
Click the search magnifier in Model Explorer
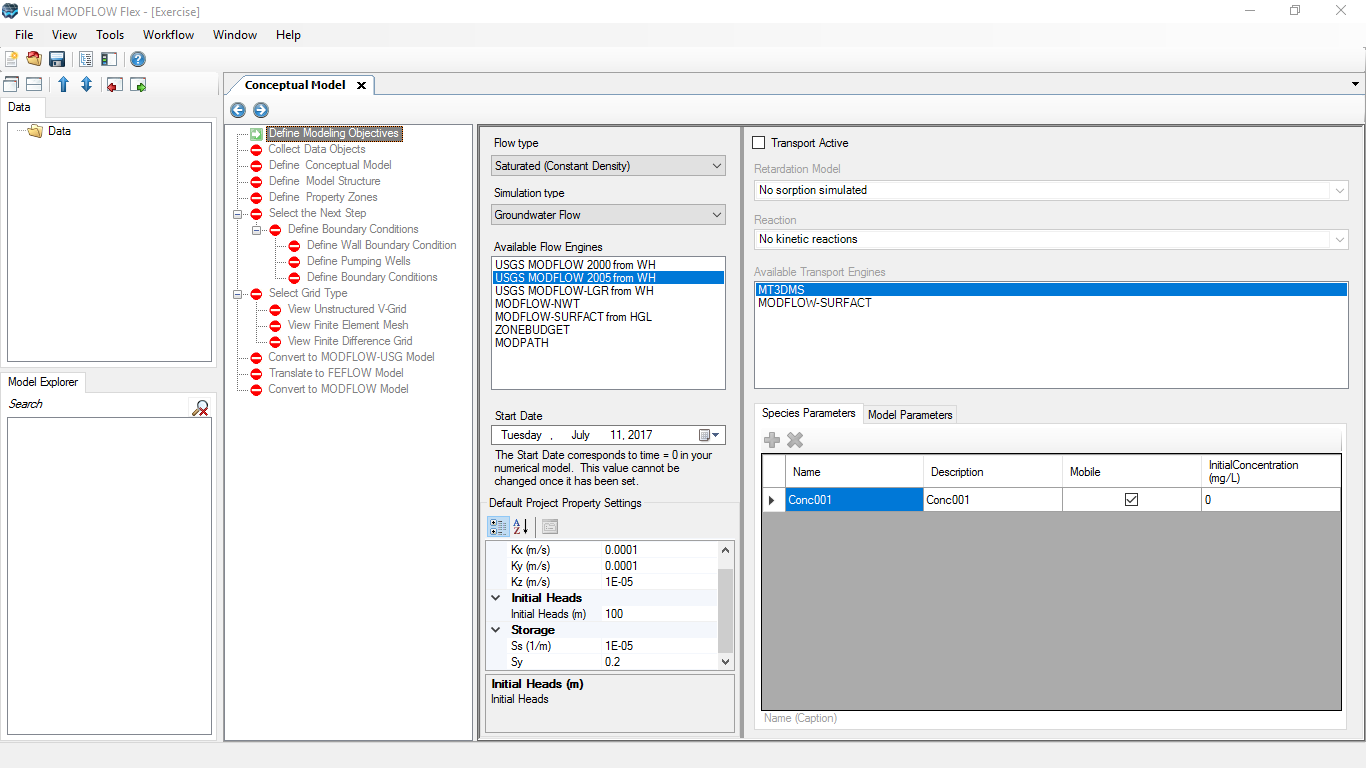point(200,407)
